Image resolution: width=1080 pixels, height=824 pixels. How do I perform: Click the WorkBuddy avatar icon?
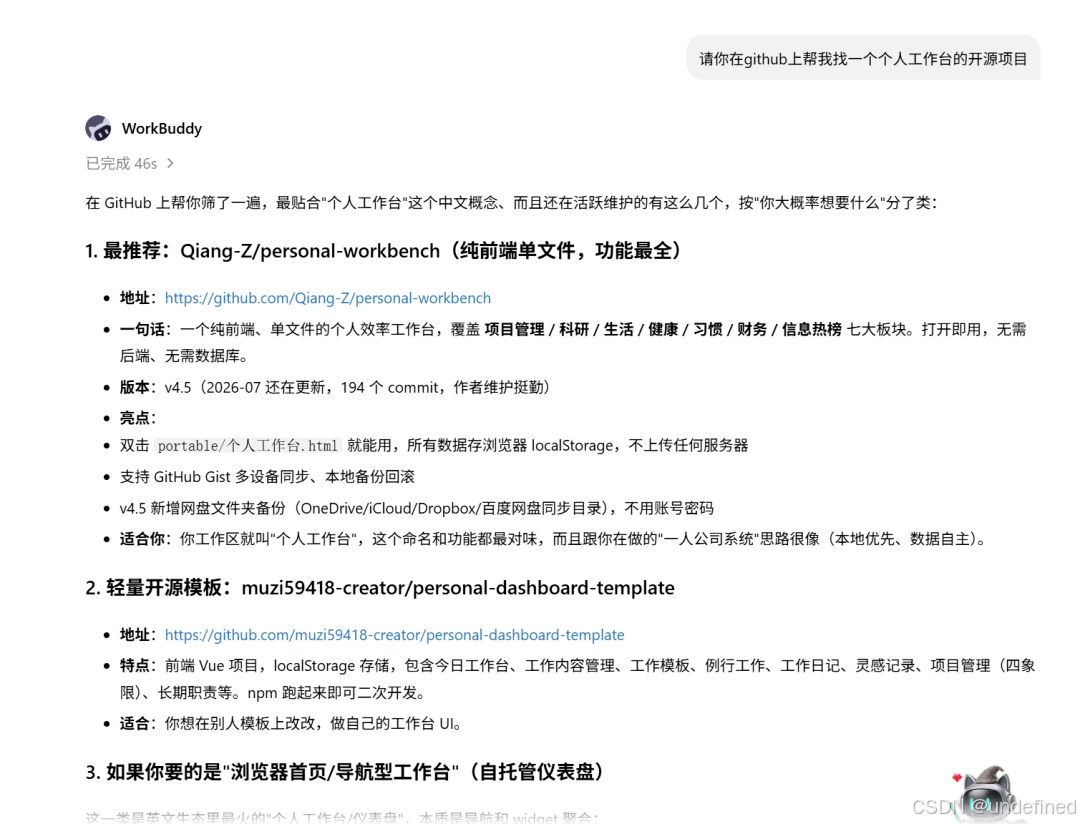(x=98, y=128)
